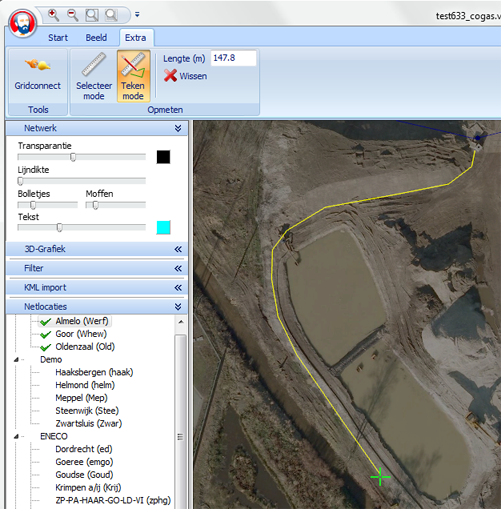Click the zoom in magnifier icon
The height and width of the screenshot is (509, 501).
point(53,15)
